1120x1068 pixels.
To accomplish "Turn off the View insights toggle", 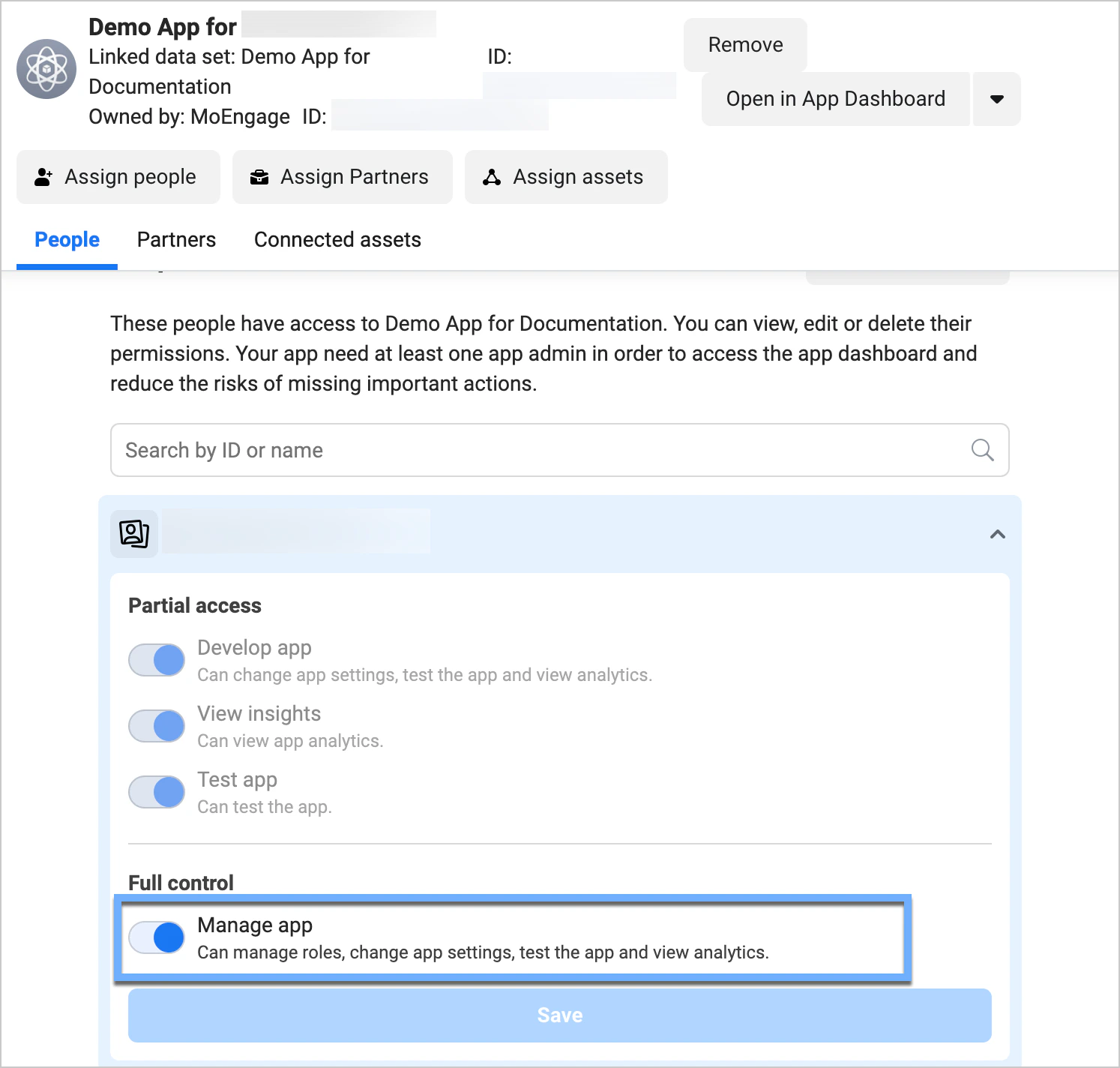I will (156, 725).
